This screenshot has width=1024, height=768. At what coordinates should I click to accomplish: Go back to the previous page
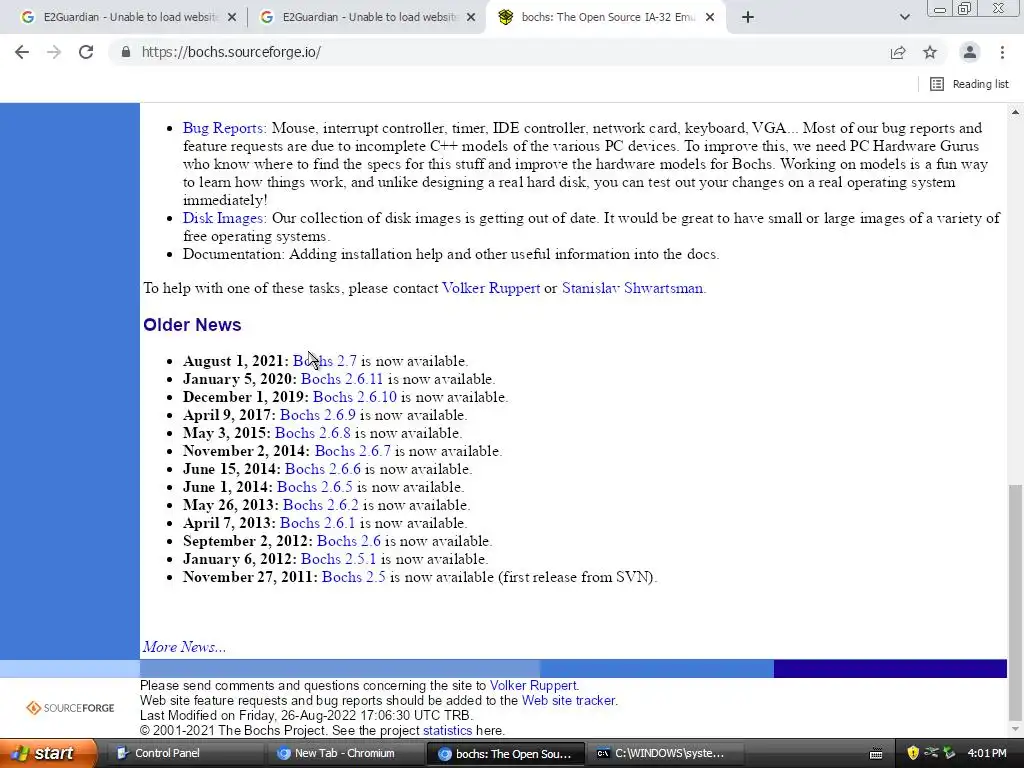[x=22, y=52]
